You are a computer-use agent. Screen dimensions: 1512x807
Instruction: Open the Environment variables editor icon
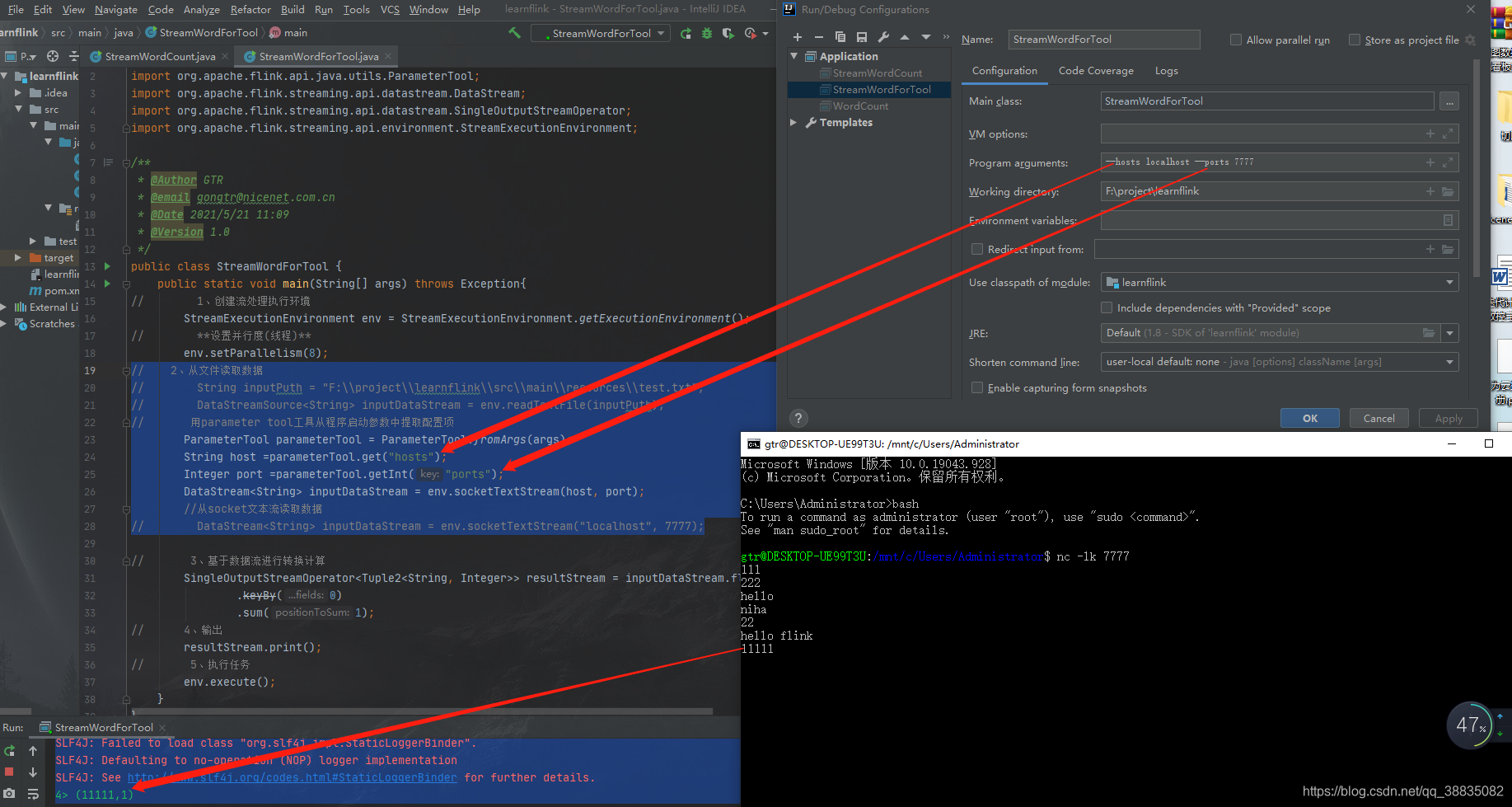tap(1448, 220)
